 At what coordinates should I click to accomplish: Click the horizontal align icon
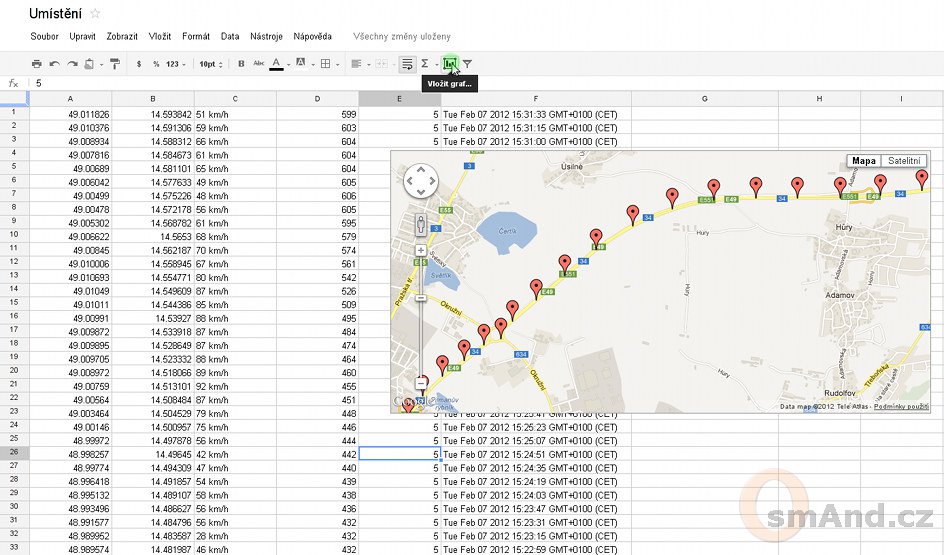[356, 64]
